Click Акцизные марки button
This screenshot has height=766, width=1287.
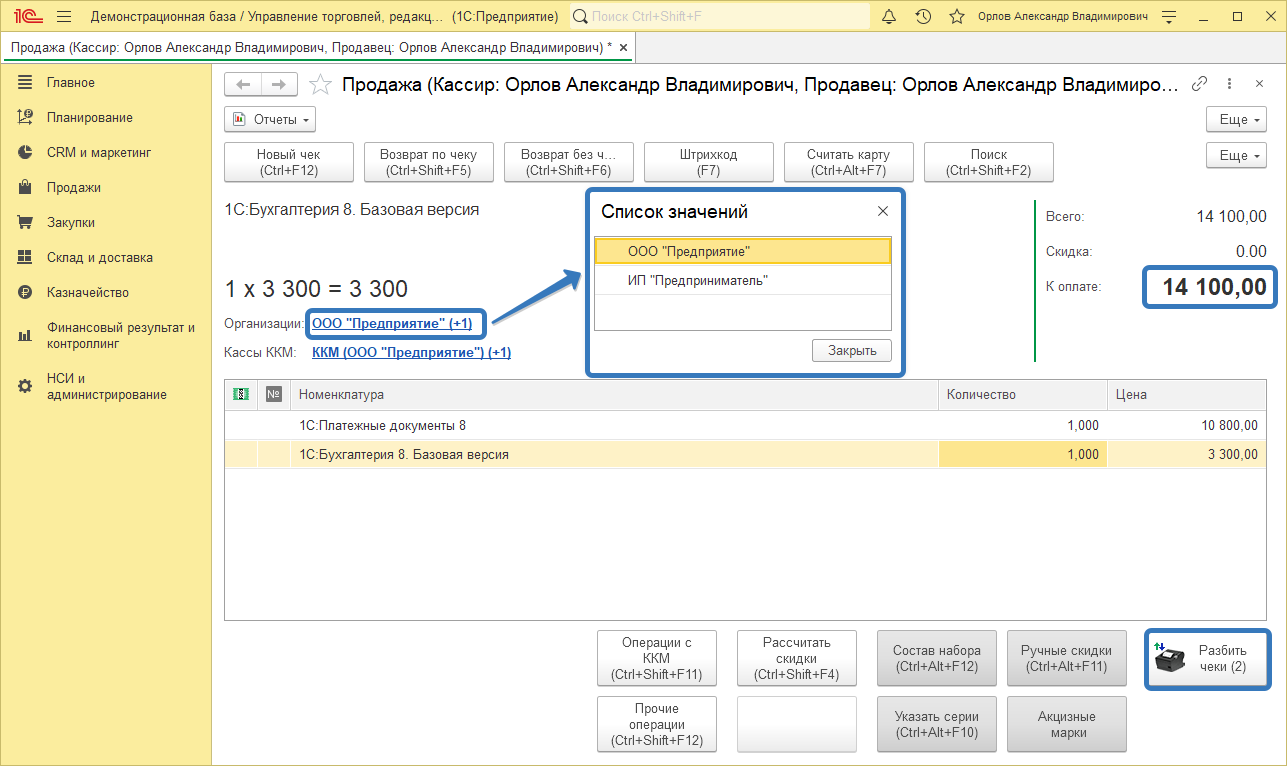(x=1067, y=724)
